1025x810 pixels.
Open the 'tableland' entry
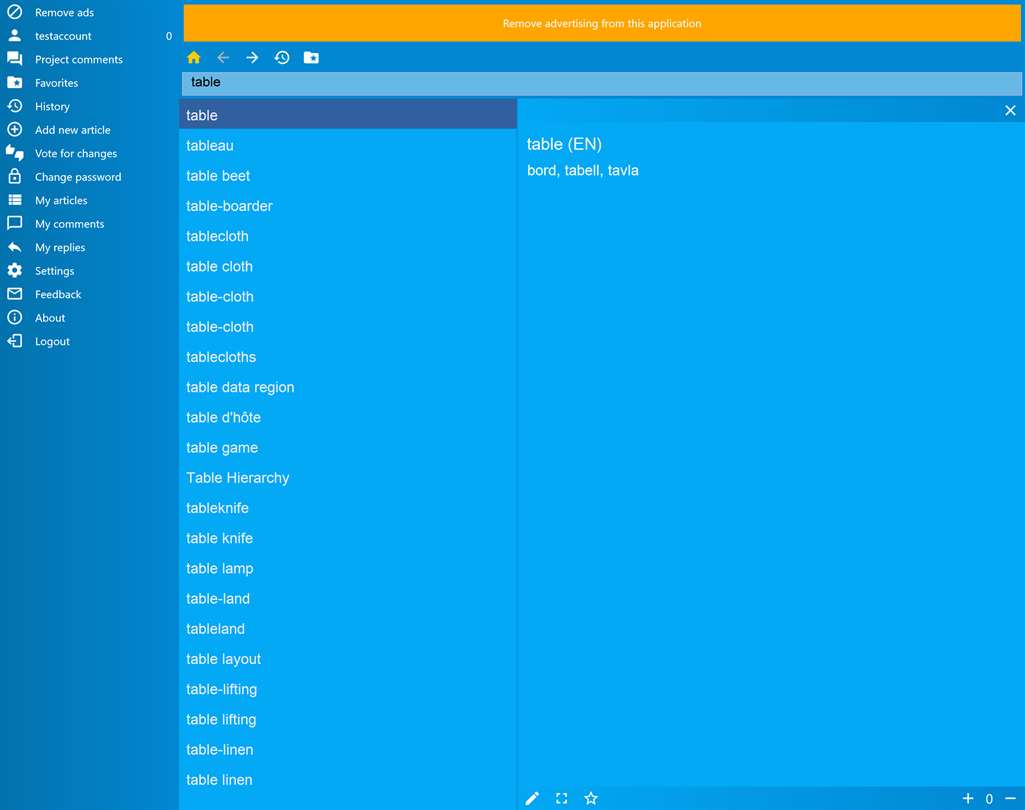[348, 629]
